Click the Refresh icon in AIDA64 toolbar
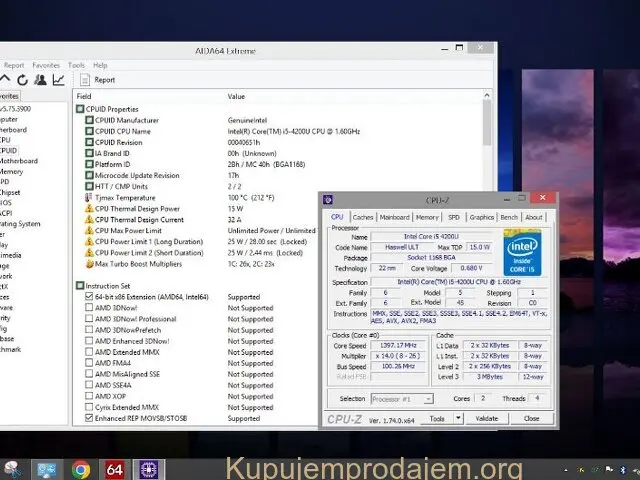The image size is (640, 480). (x=21, y=80)
